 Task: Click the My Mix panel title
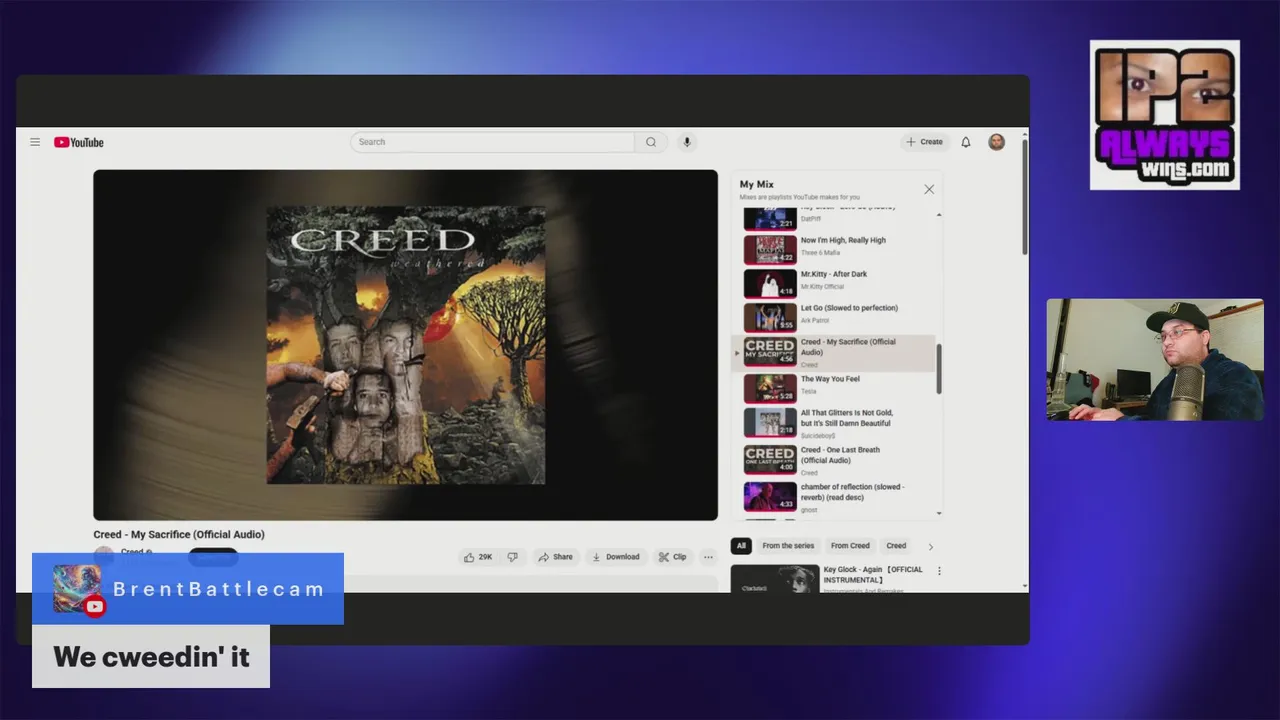[757, 184]
